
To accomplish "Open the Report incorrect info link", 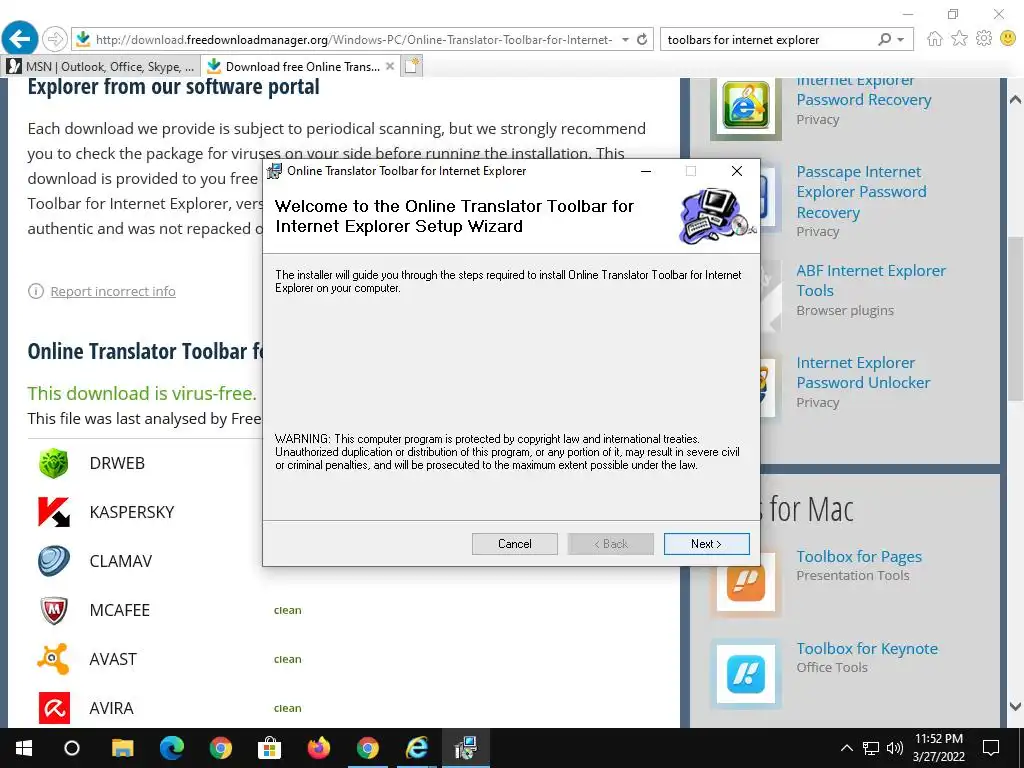I will (x=113, y=291).
